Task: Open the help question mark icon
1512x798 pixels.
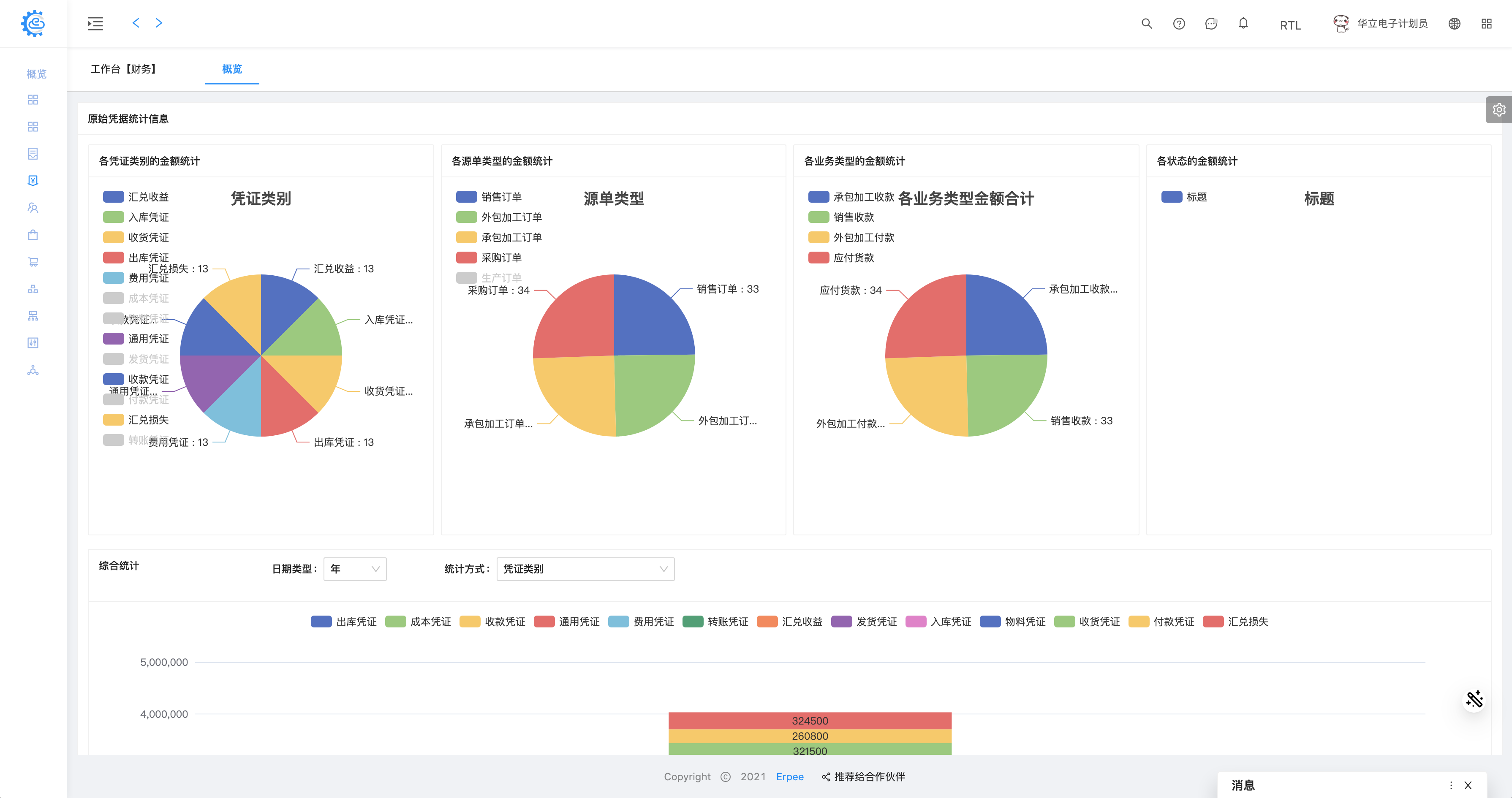Action: [x=1179, y=24]
